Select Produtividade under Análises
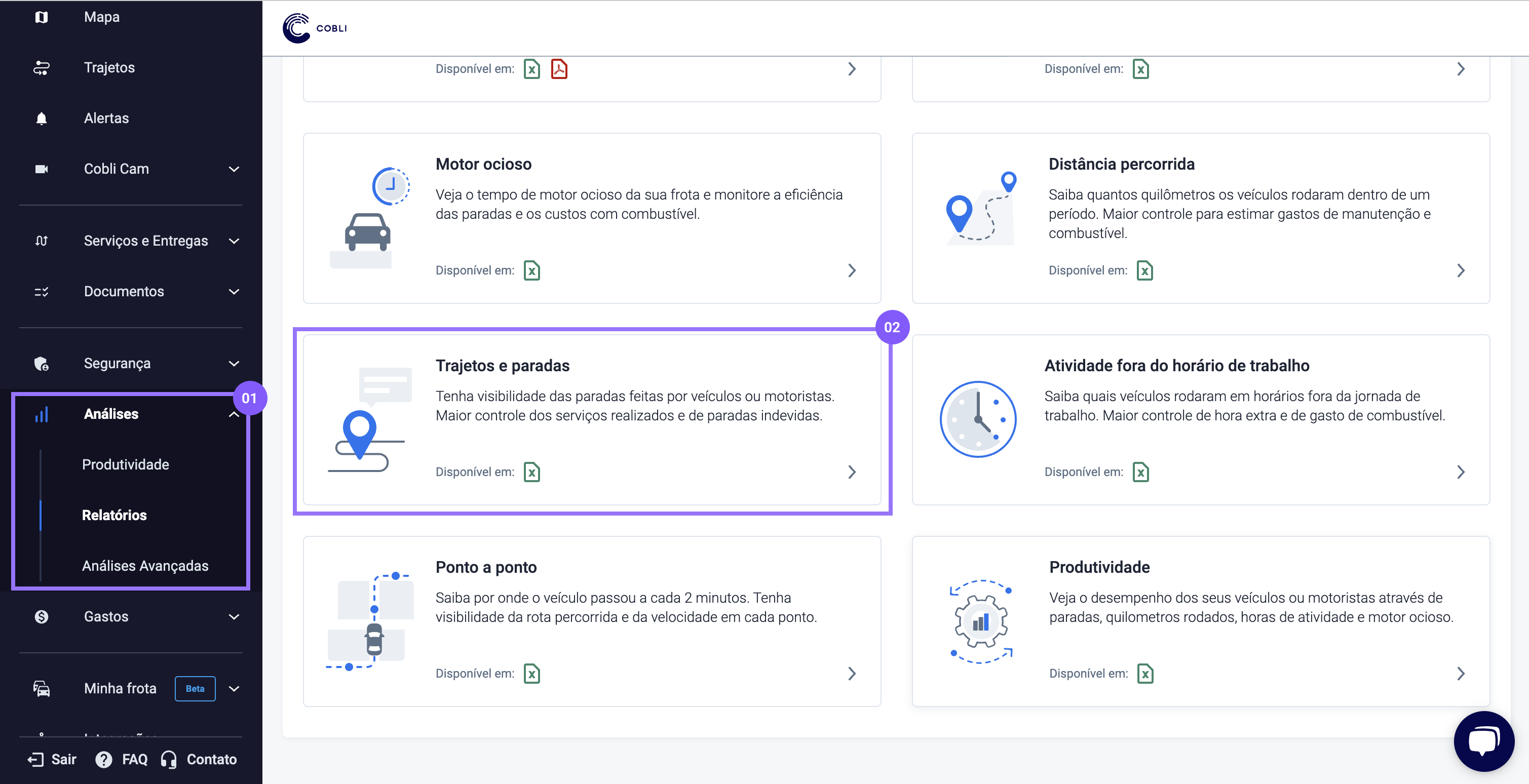 [x=125, y=465]
